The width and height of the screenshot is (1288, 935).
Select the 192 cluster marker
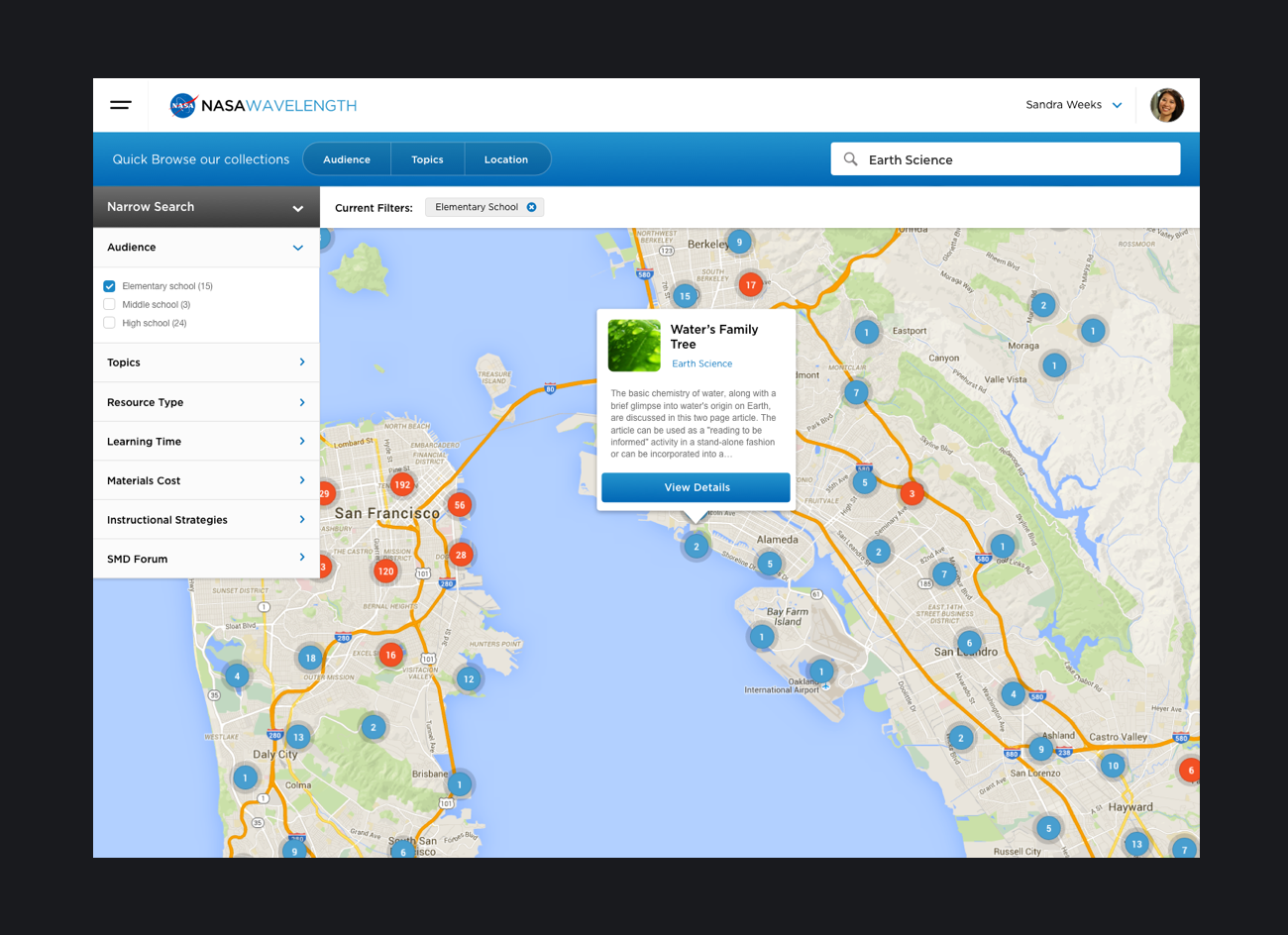[x=401, y=484]
